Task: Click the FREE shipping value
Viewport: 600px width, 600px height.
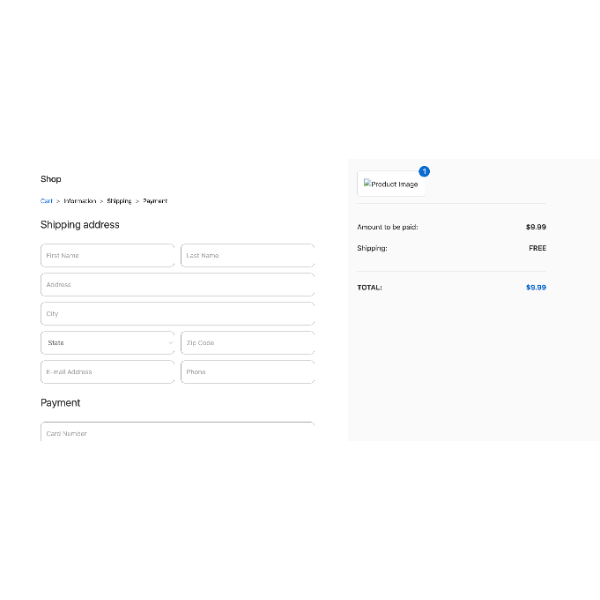Action: coord(538,248)
